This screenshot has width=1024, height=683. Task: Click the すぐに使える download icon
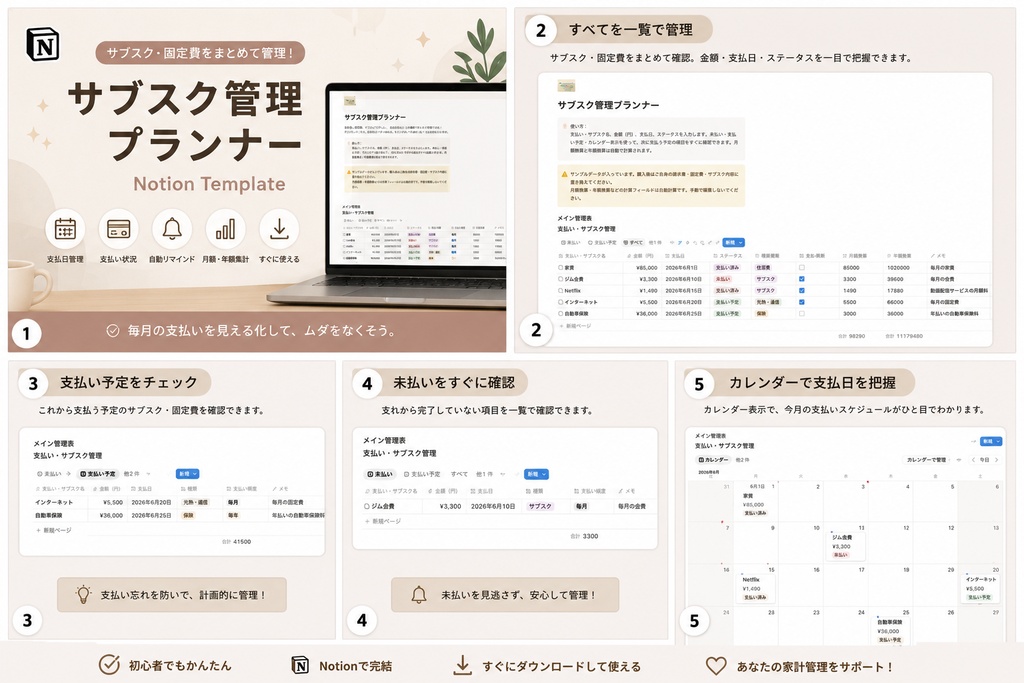(279, 229)
